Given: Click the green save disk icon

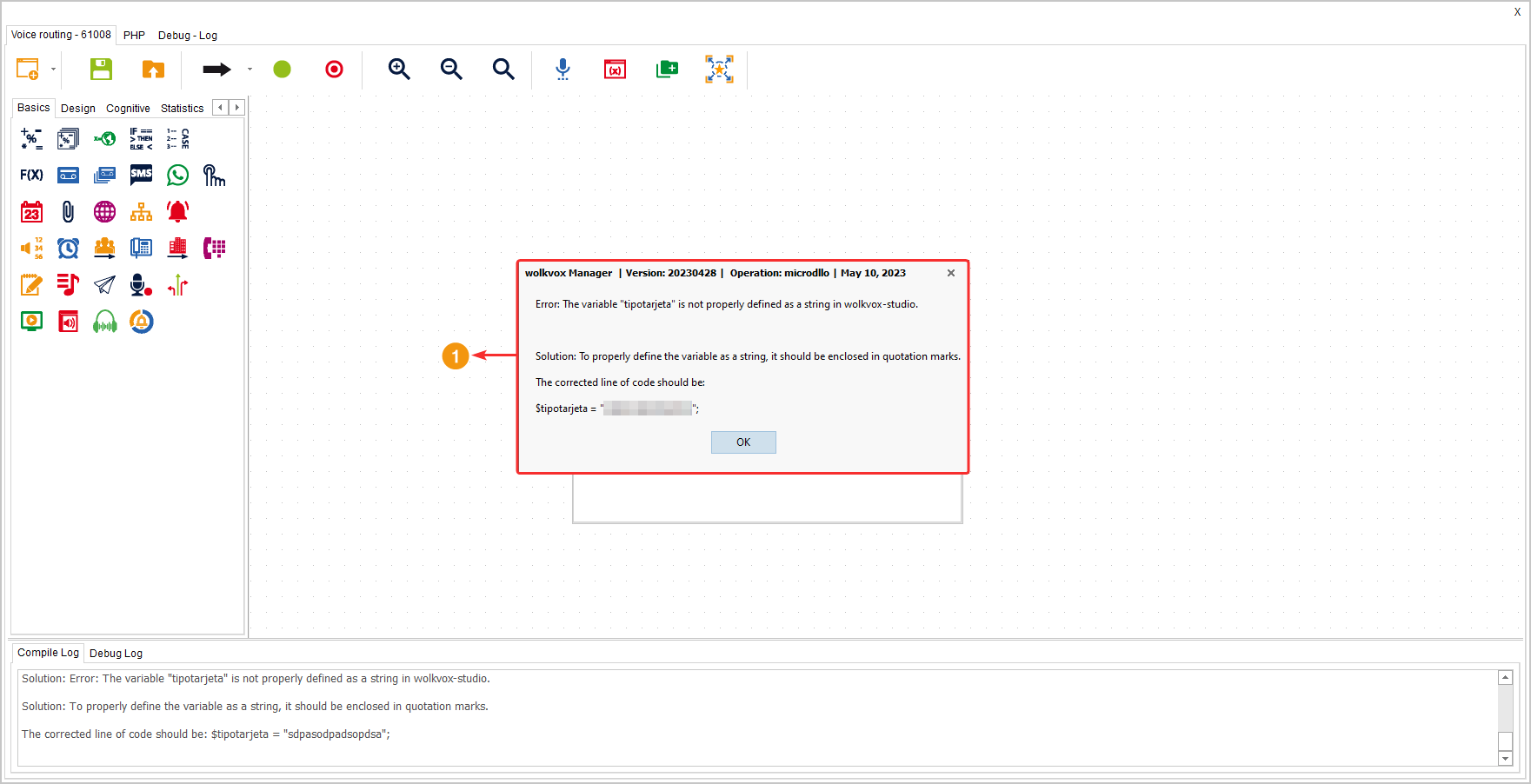Looking at the screenshot, I should tap(102, 69).
